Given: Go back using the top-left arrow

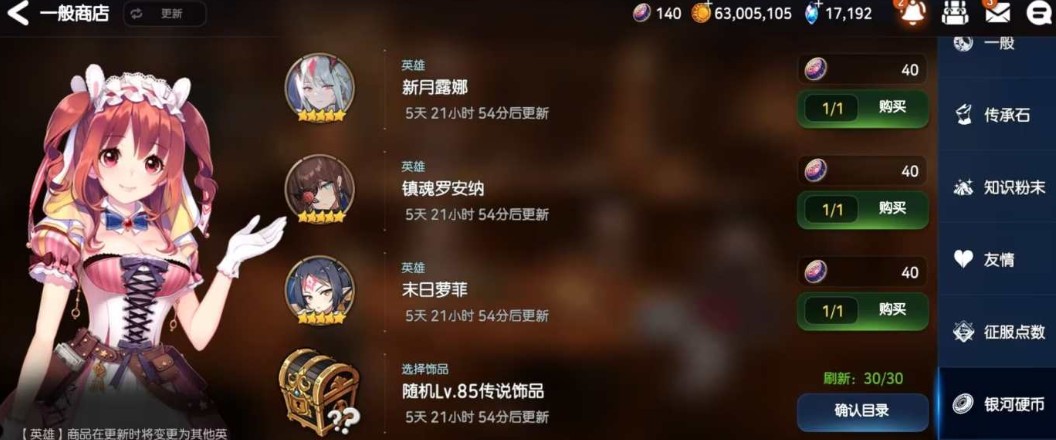Looking at the screenshot, I should 18,13.
